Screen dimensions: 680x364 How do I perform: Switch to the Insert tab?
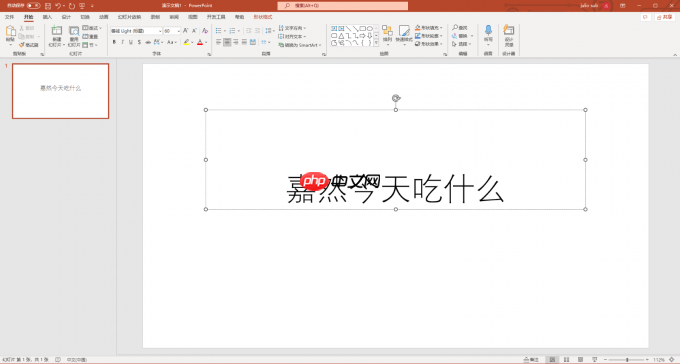click(x=47, y=17)
